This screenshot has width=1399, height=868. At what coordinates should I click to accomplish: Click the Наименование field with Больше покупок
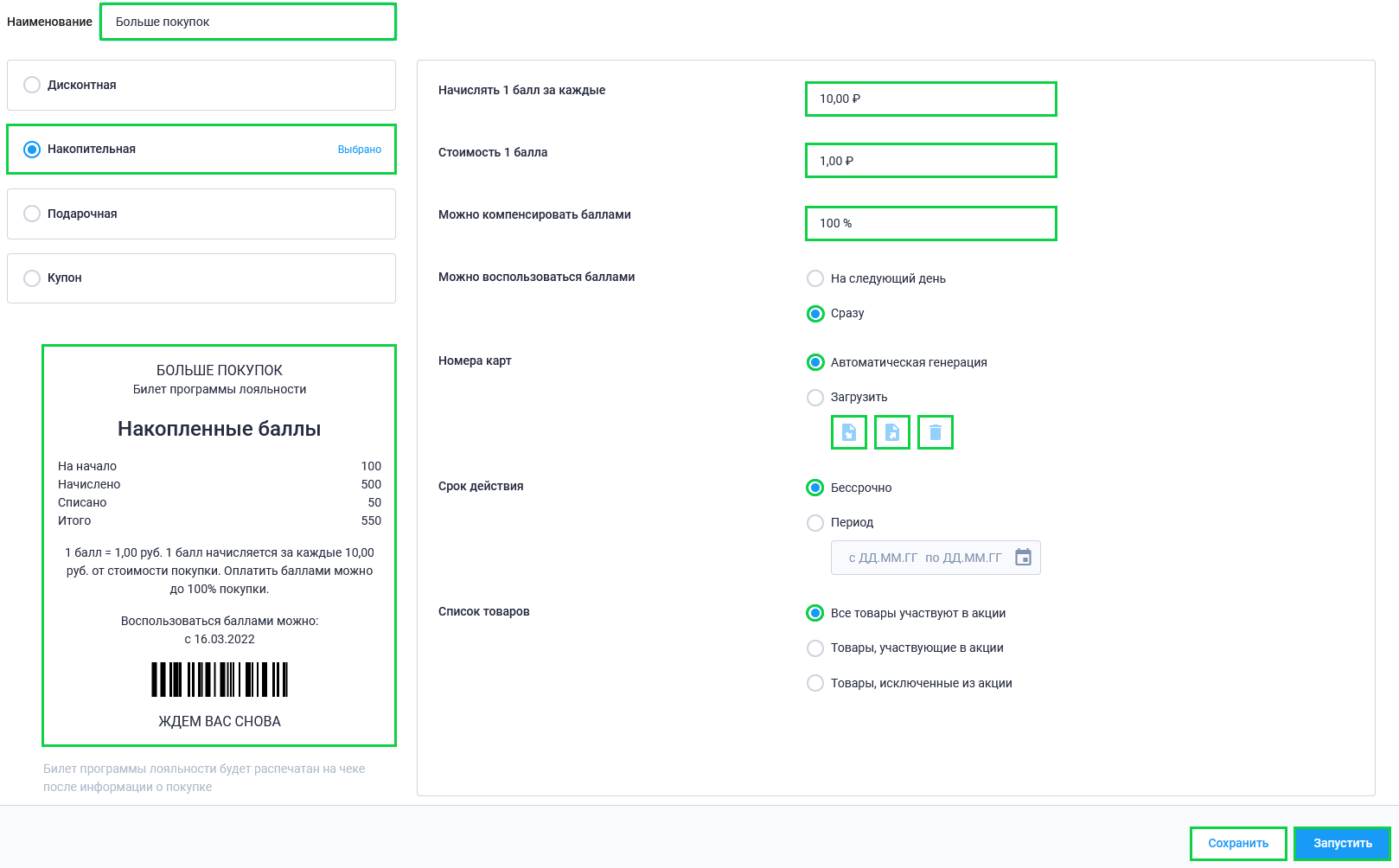click(x=248, y=22)
